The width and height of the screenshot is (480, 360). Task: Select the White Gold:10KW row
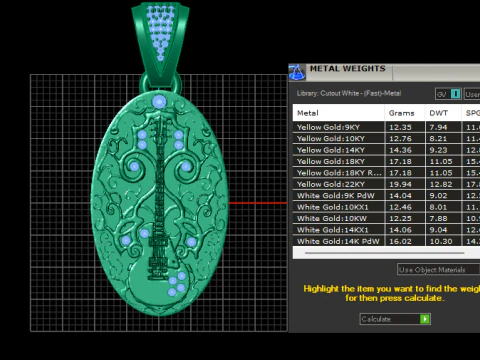click(386, 218)
